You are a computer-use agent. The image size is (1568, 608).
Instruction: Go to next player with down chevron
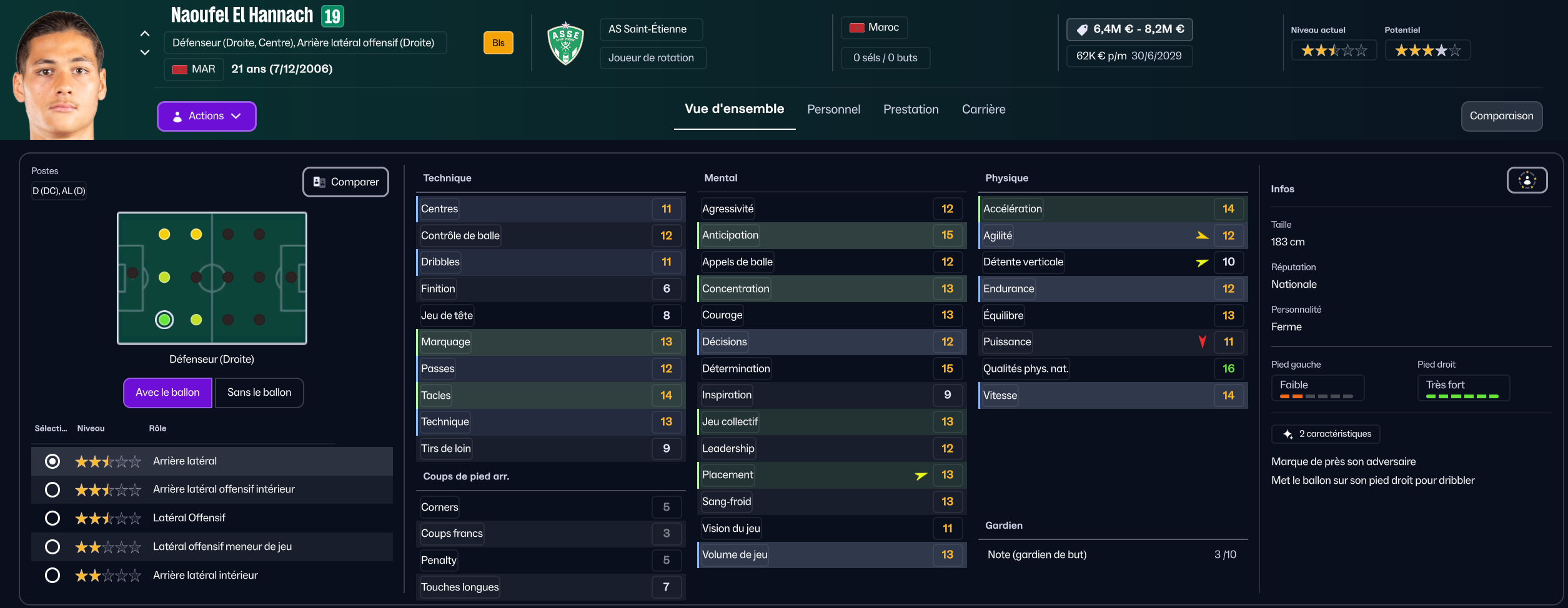pos(145,52)
